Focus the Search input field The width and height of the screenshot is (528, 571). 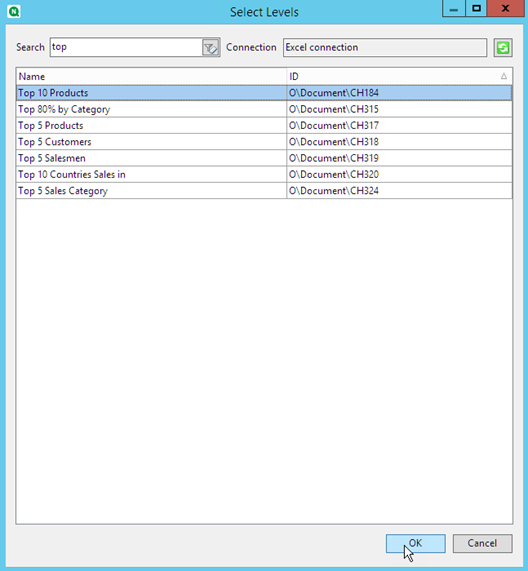tap(126, 47)
